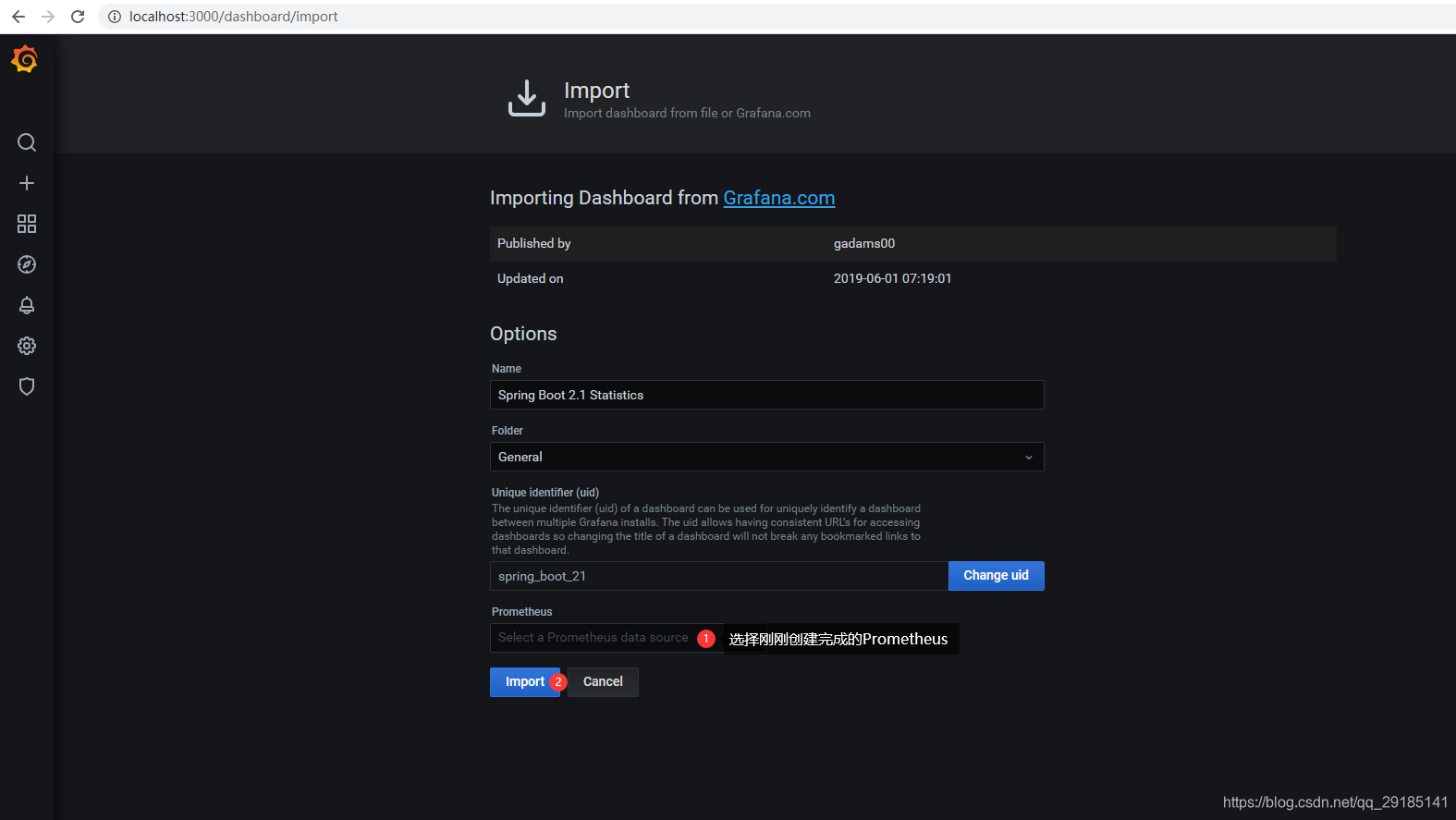Reload the page with refresh icon

pos(78,17)
